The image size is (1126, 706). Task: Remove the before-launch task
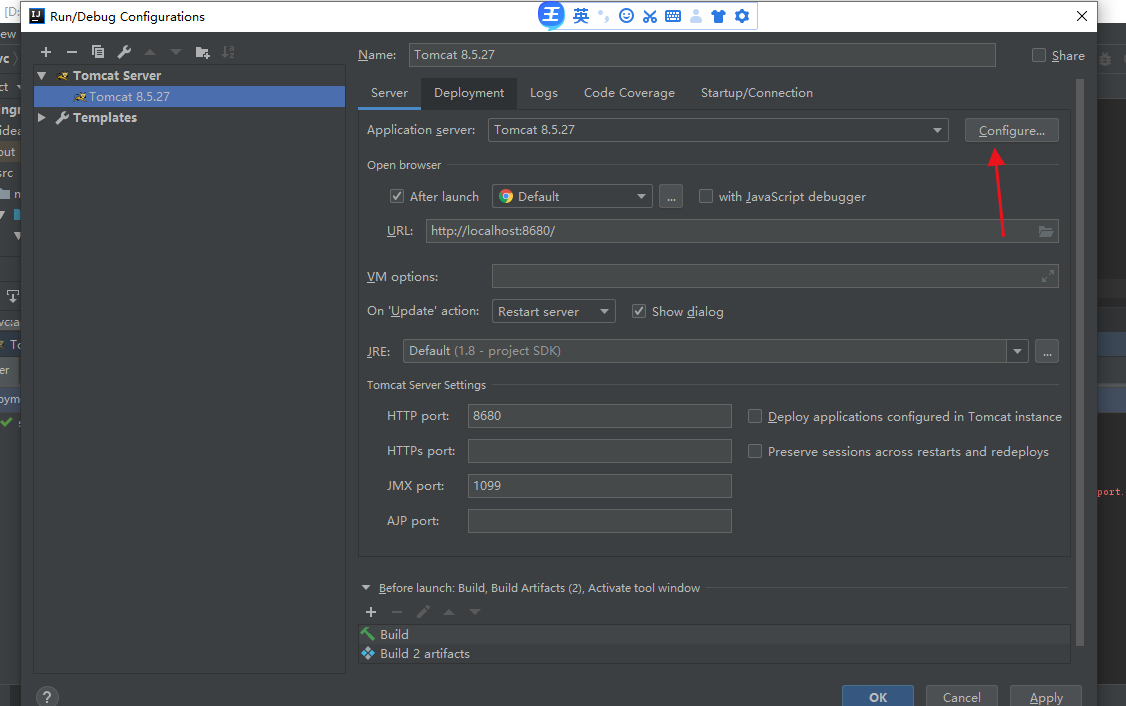397,612
